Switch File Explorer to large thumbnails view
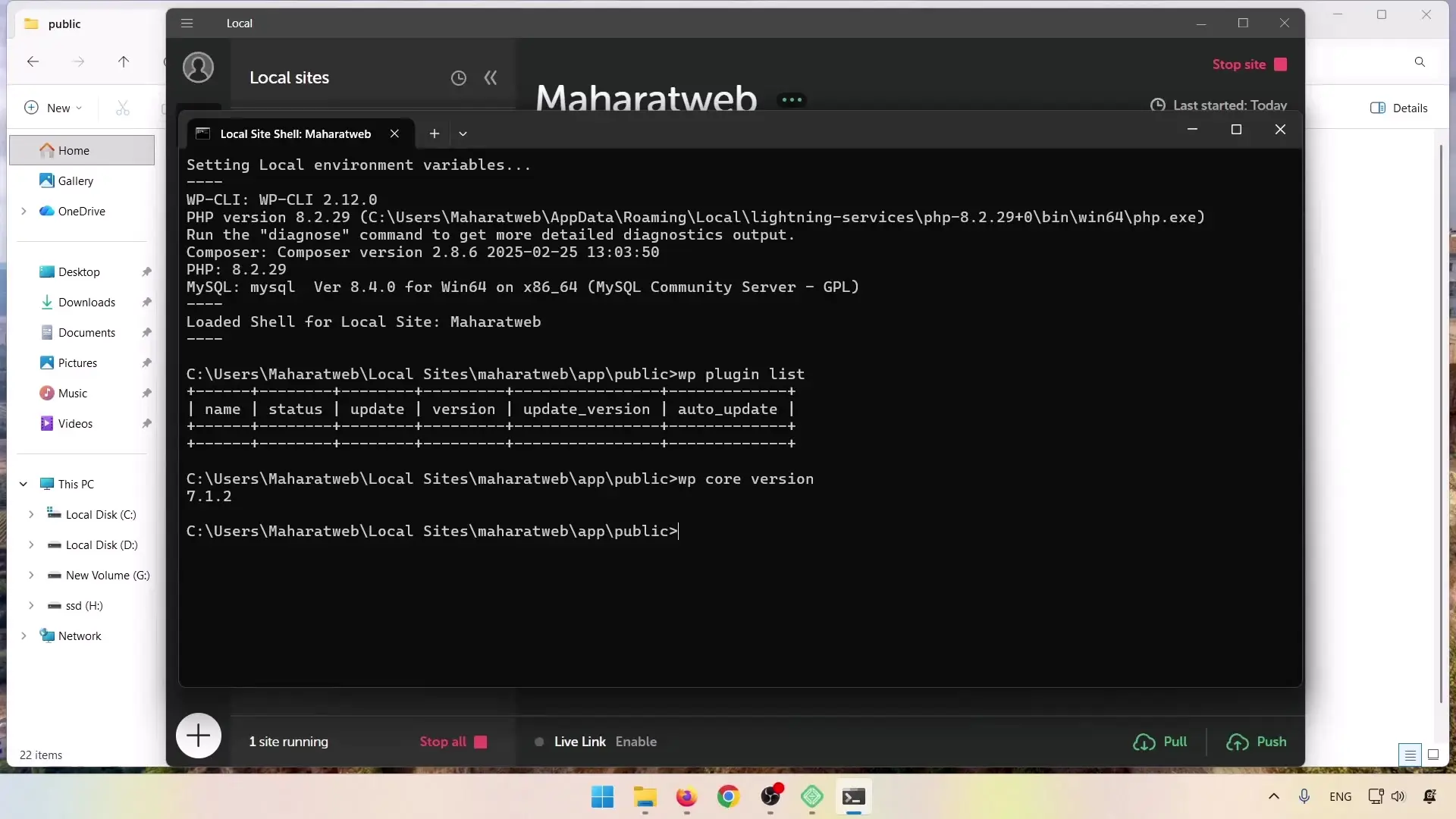The image size is (1456, 819). (x=1433, y=755)
